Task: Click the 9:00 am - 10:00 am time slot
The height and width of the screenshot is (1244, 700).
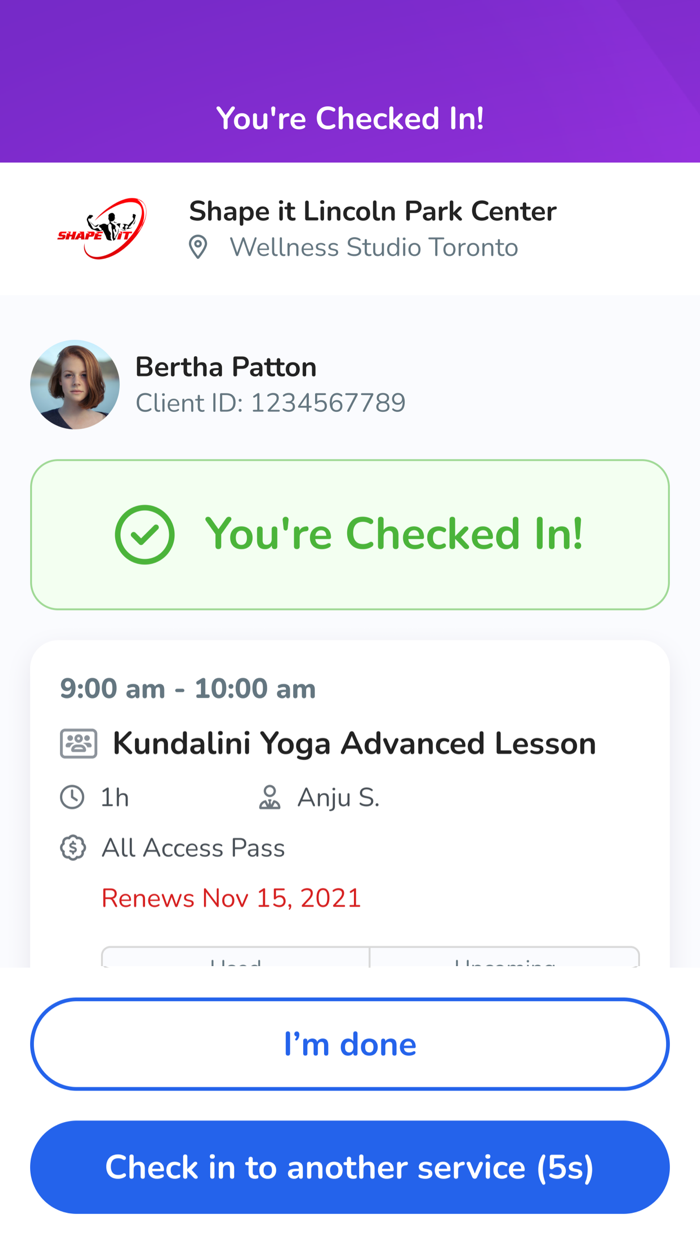Action: [186, 688]
